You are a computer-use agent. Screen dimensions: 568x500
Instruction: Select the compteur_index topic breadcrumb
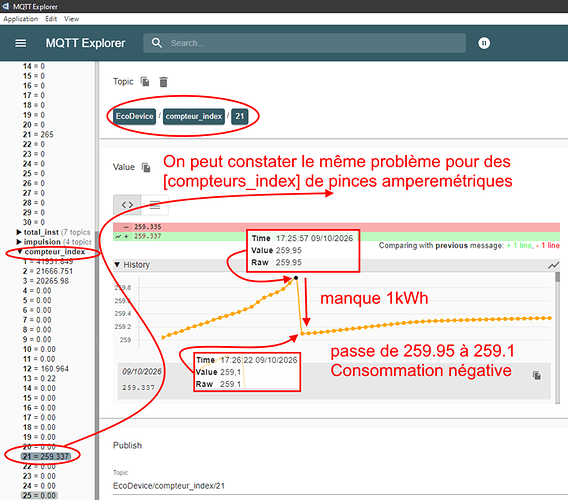coord(194,116)
